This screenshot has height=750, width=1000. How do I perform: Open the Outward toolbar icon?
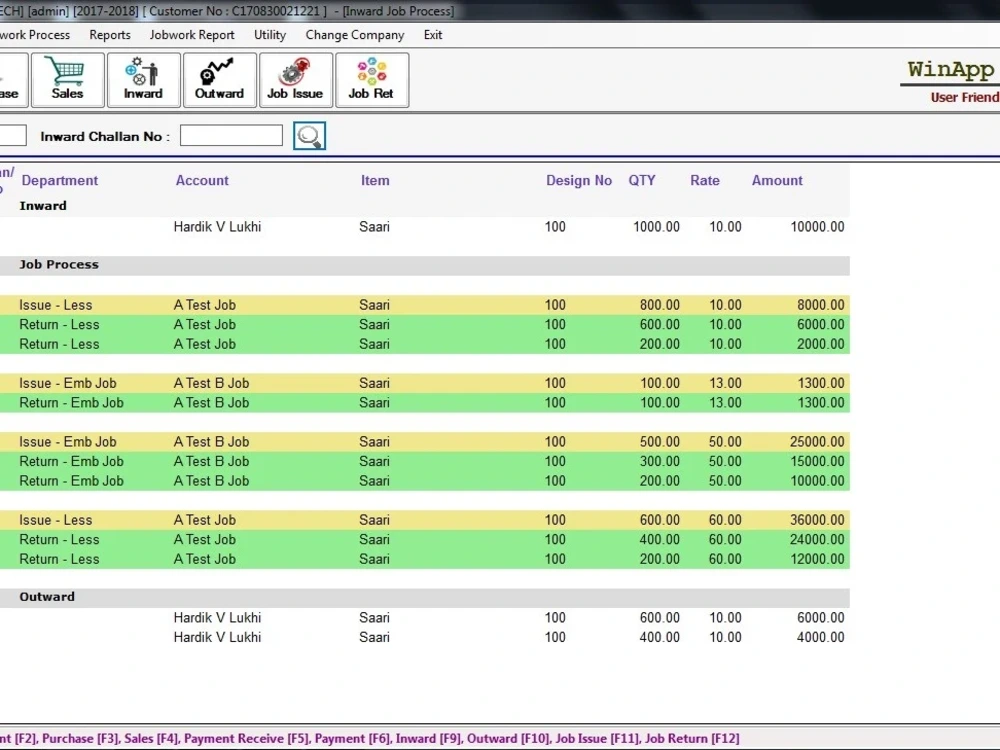click(x=220, y=79)
